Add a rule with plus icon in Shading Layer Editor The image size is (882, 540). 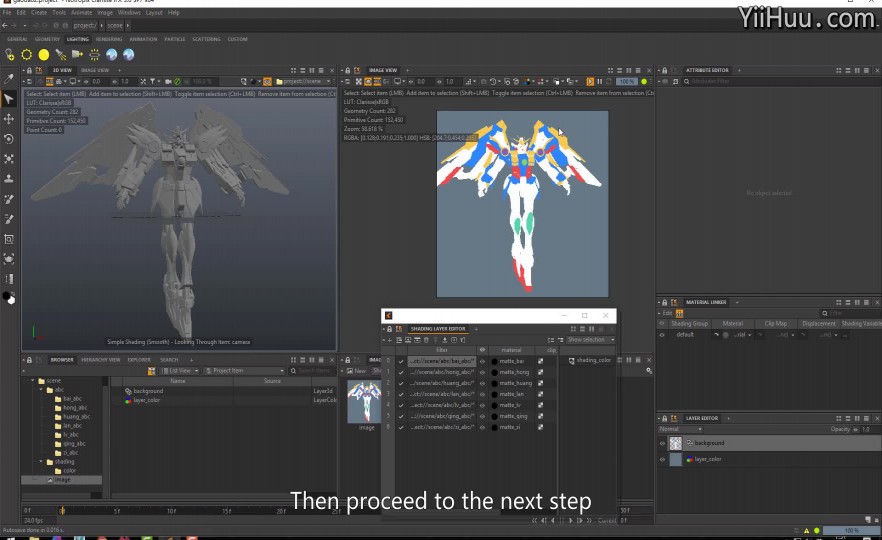[x=389, y=340]
